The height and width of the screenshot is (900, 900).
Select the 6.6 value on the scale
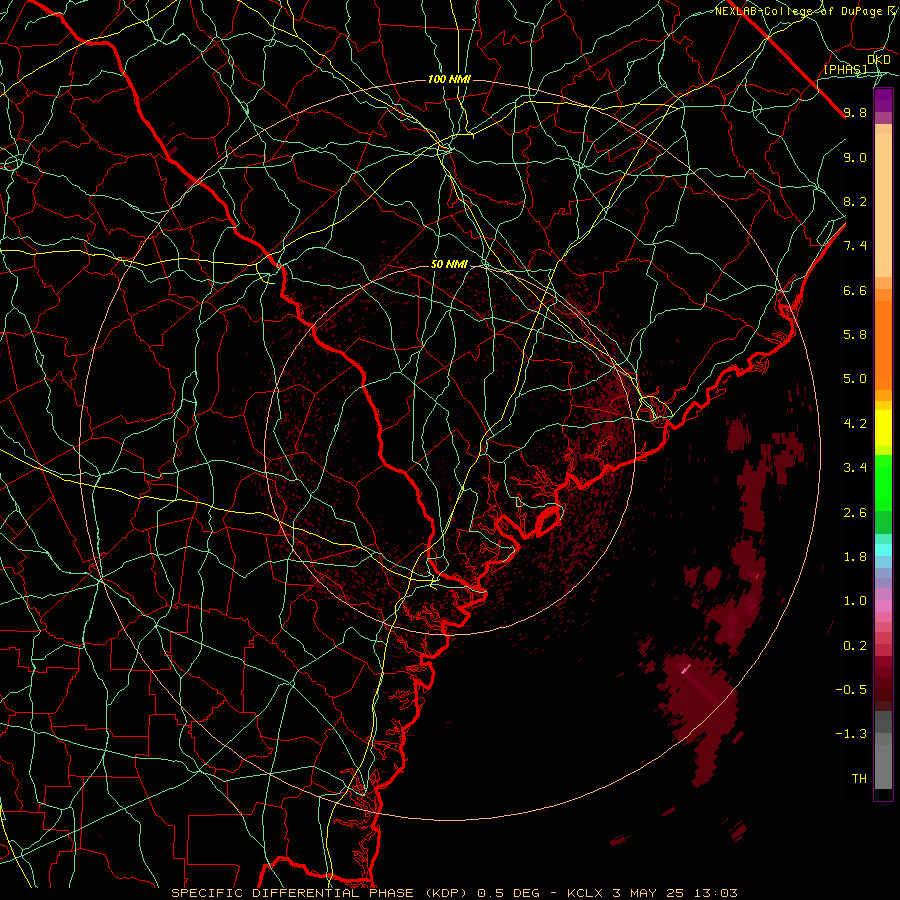pos(855,291)
